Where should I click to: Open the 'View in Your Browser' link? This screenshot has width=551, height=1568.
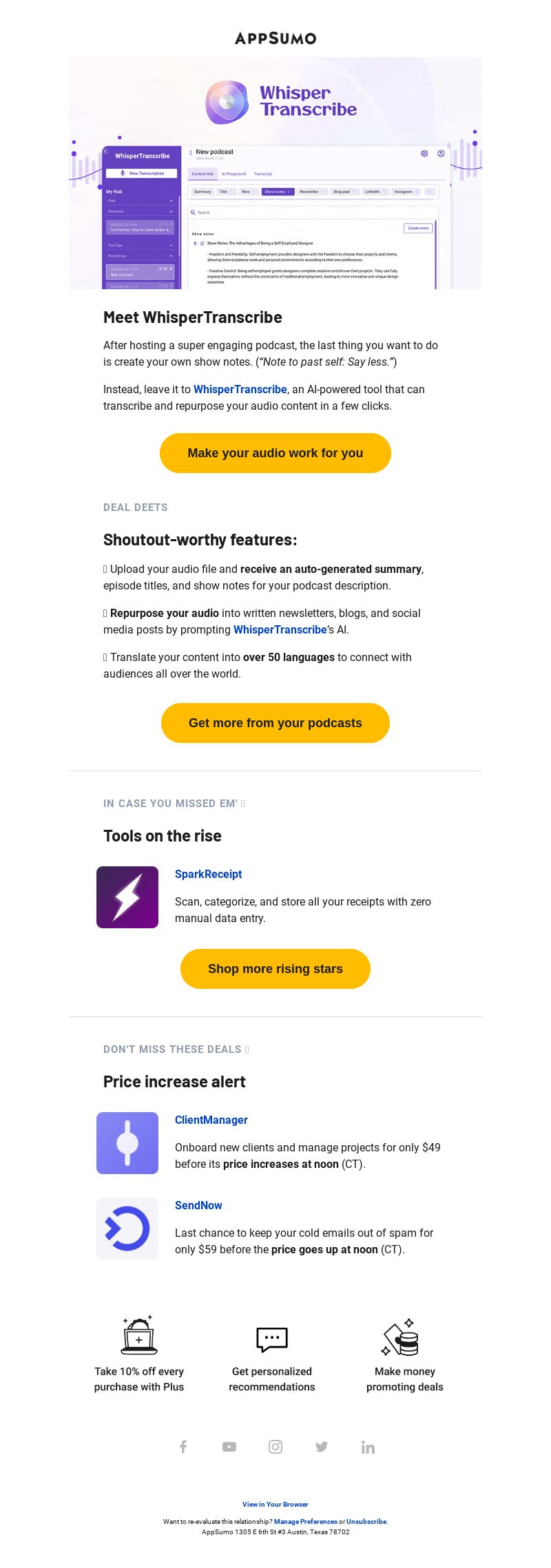275,1504
